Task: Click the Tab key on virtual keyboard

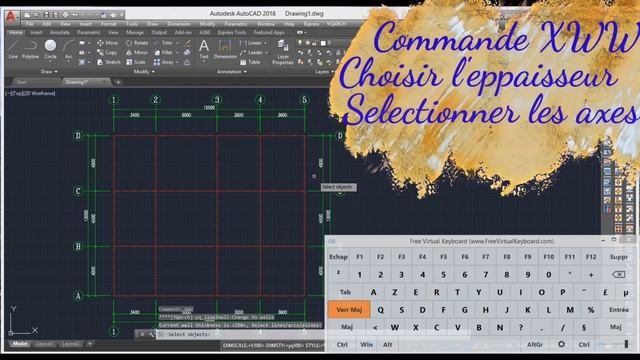Action: click(345, 292)
